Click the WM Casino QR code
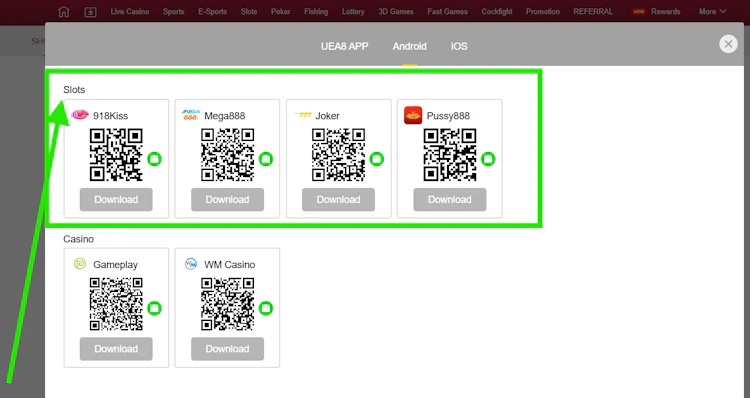 pos(227,304)
